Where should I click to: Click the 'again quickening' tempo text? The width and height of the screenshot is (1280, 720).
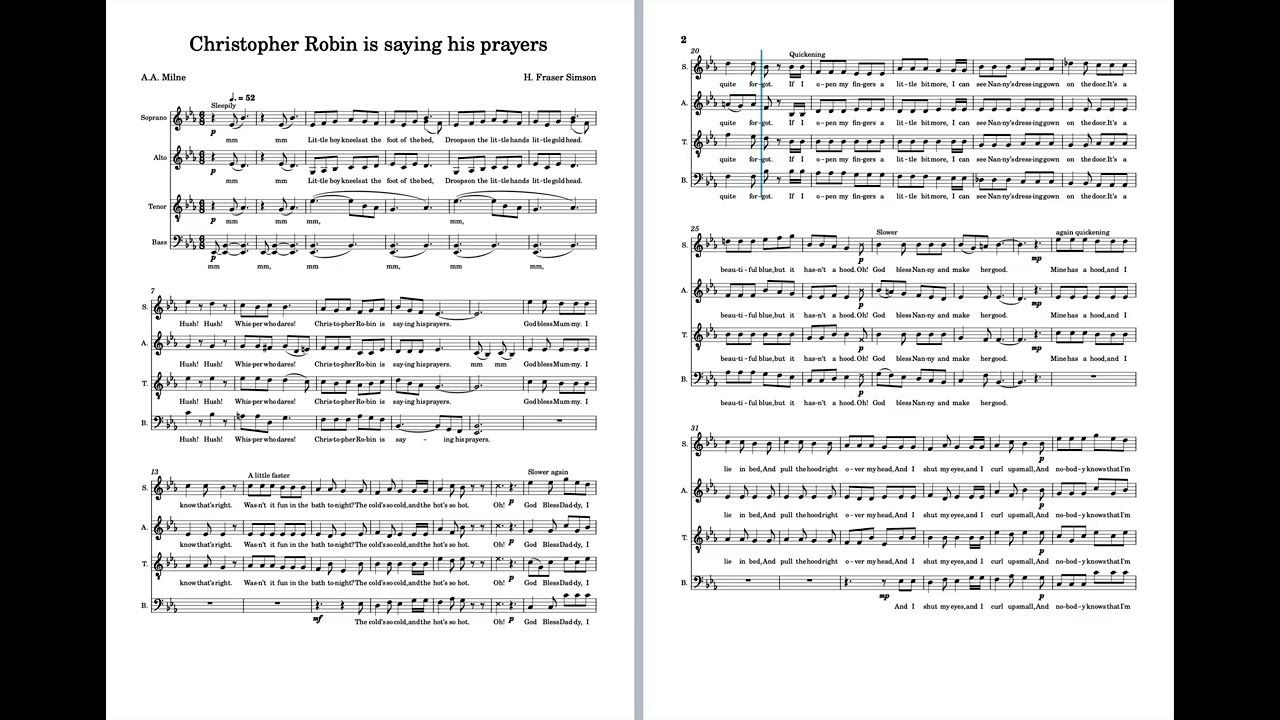pyautogui.click(x=1082, y=232)
